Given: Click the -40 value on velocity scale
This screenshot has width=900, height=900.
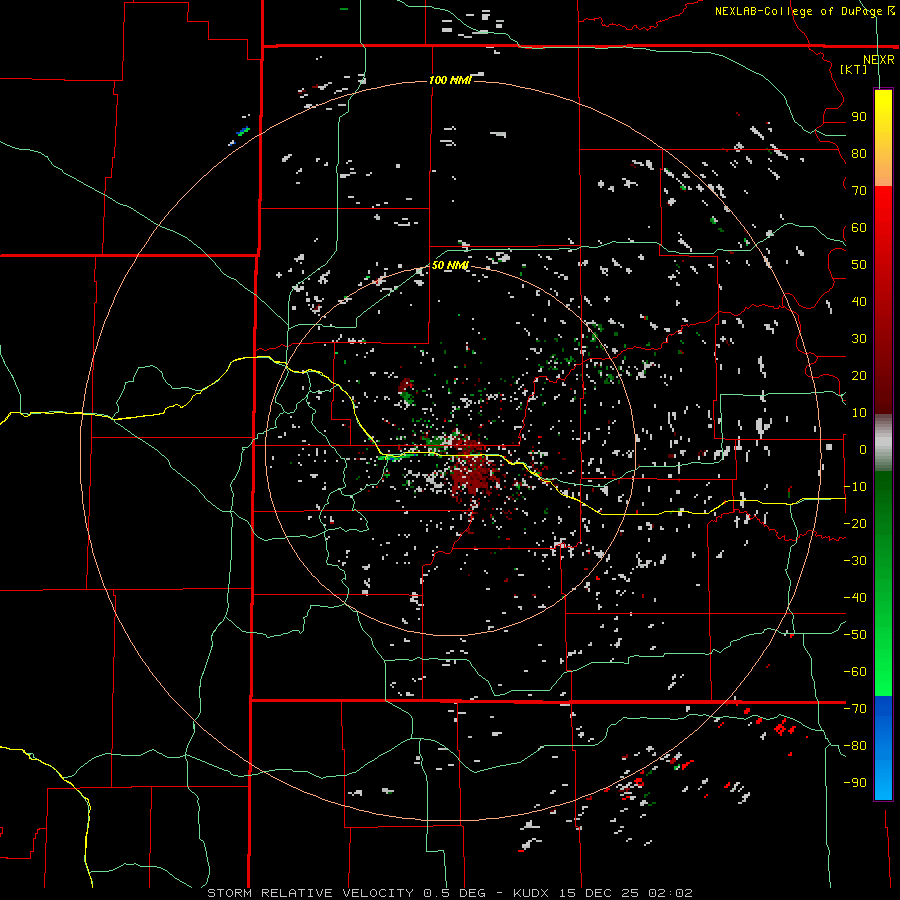Looking at the screenshot, I should (855, 598).
